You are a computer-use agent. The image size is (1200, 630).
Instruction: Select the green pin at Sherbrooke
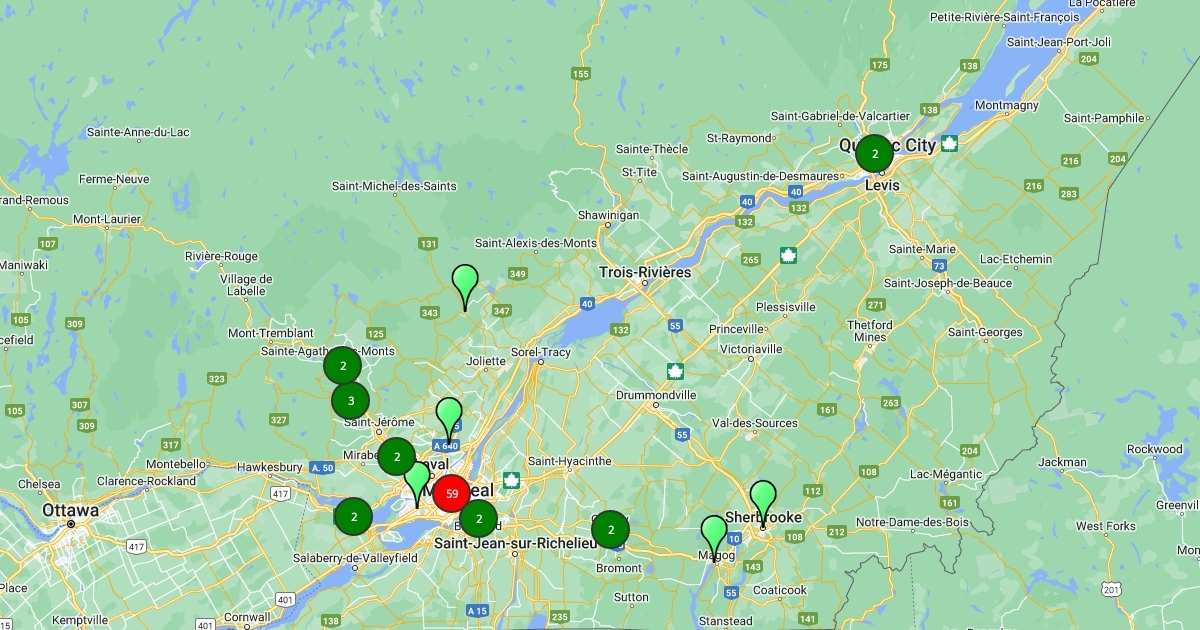(763, 498)
